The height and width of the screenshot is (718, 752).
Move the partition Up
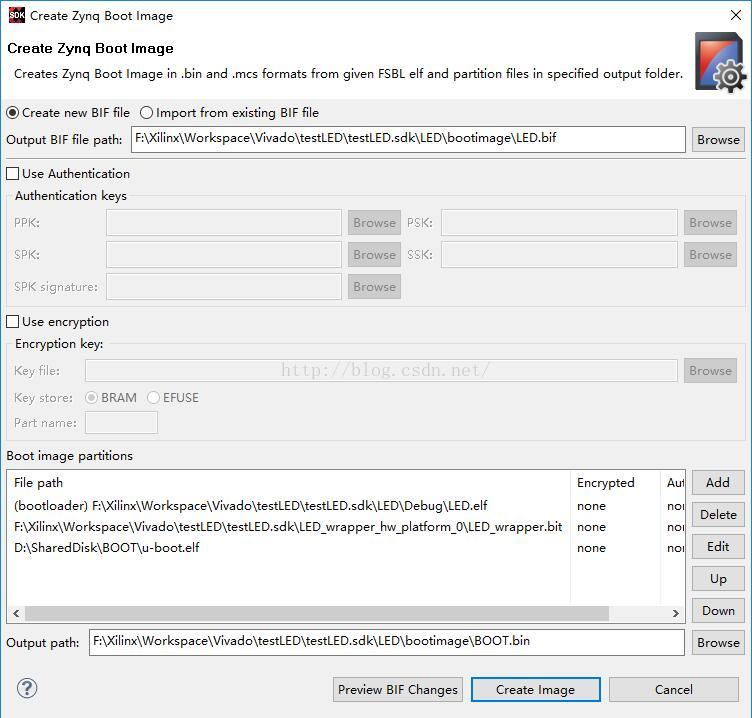(x=718, y=578)
